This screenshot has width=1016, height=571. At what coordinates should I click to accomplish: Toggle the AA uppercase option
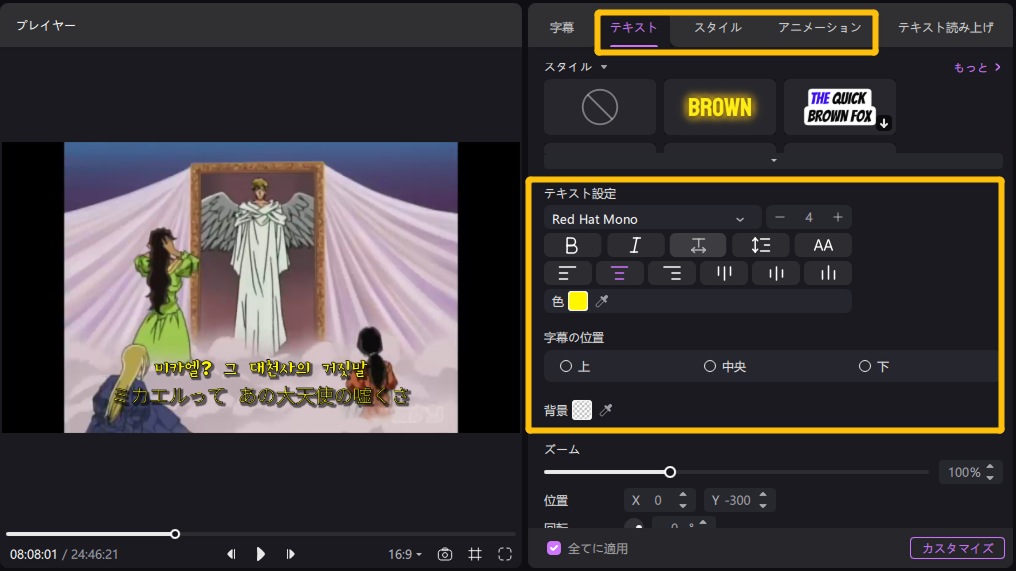tap(823, 246)
